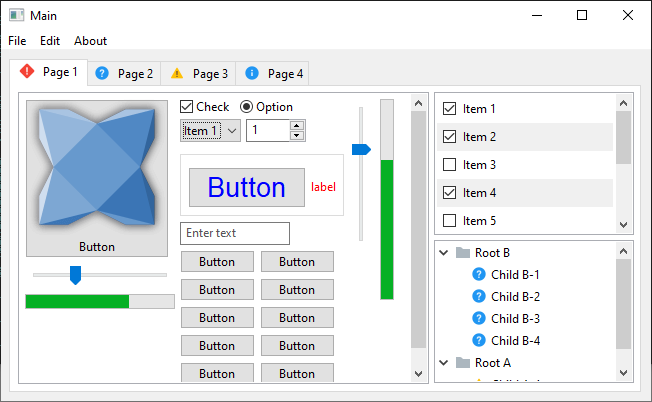Click the folder icon next to Root B
This screenshot has height=402, width=652.
pyautogui.click(x=463, y=253)
